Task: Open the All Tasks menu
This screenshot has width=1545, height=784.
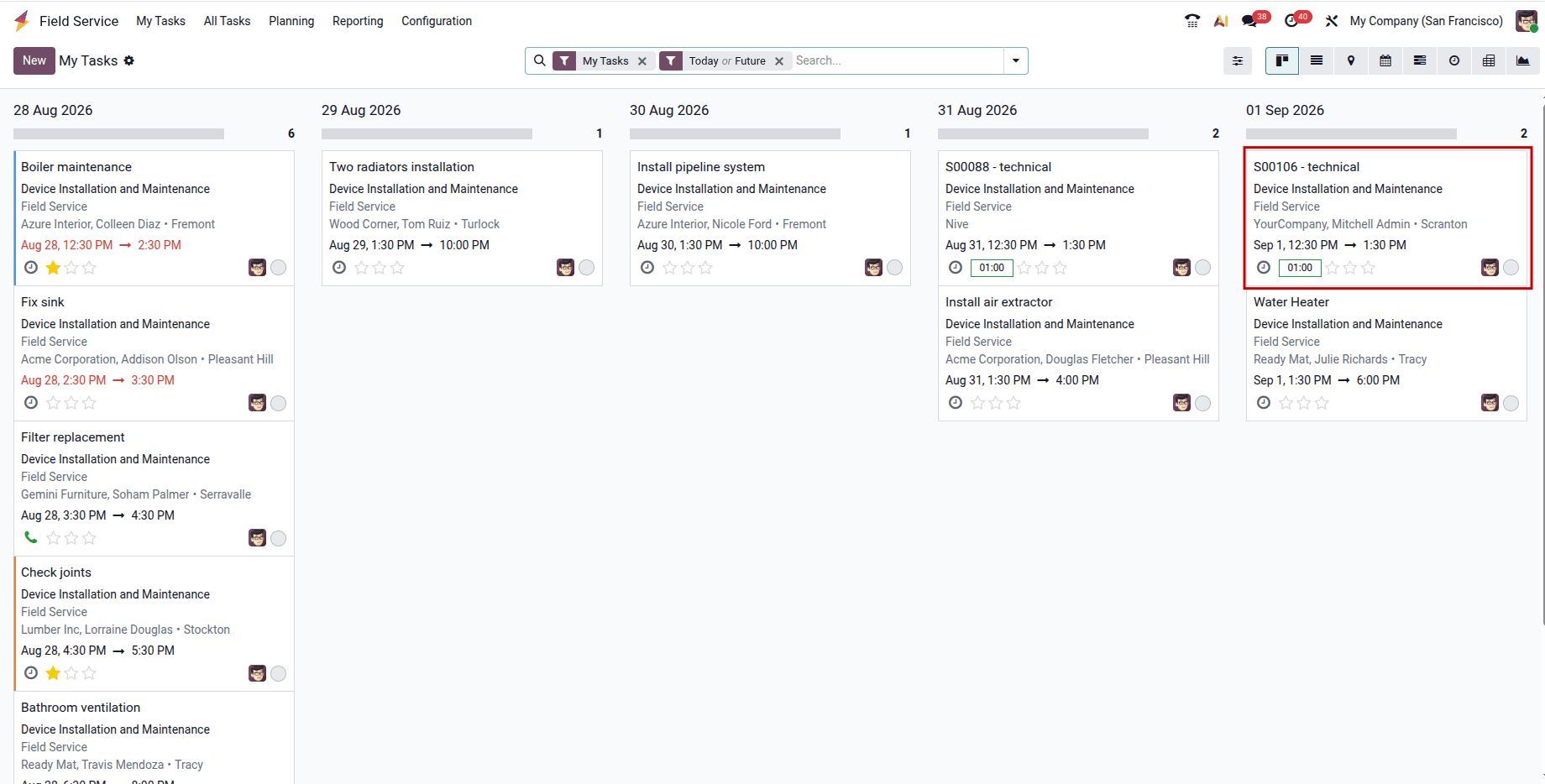Action: click(227, 21)
